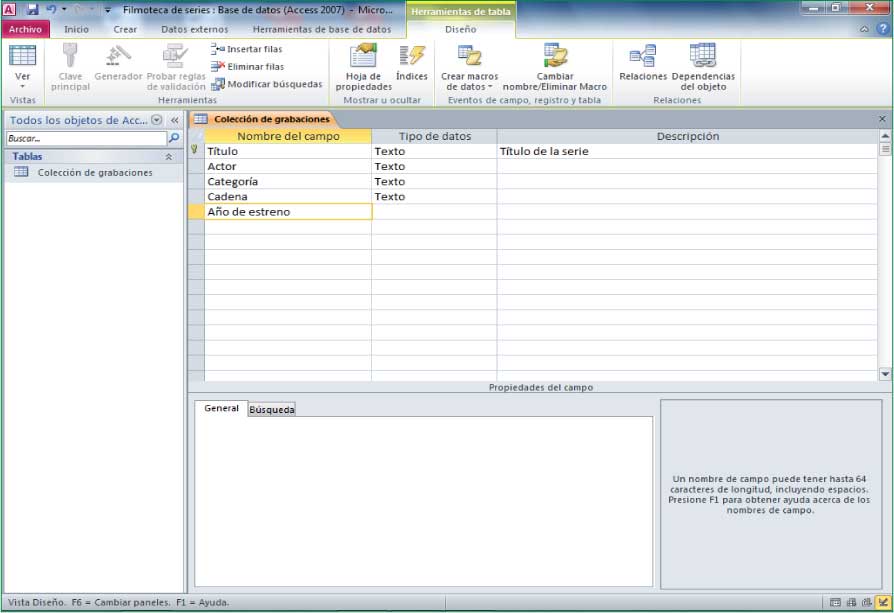Click the Tipo de datos column header
Viewport: 894px width, 613px height.
click(x=434, y=136)
